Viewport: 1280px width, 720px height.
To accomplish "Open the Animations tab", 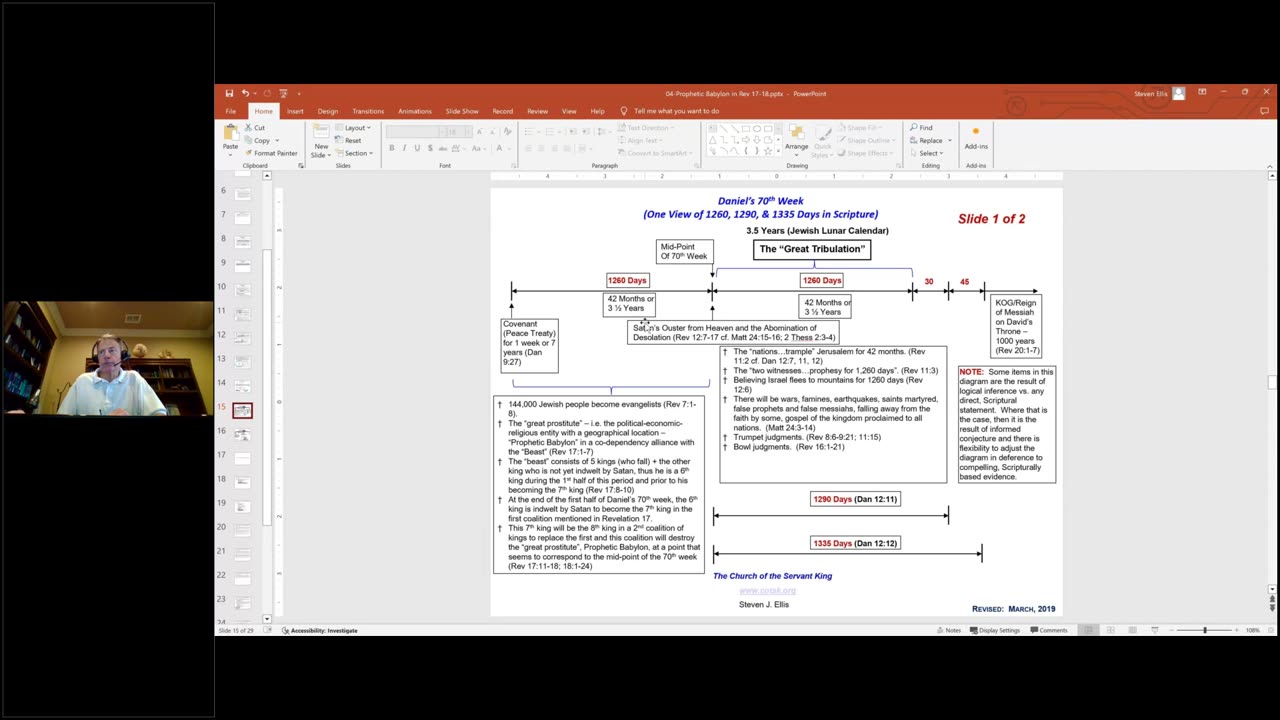I will (x=415, y=111).
